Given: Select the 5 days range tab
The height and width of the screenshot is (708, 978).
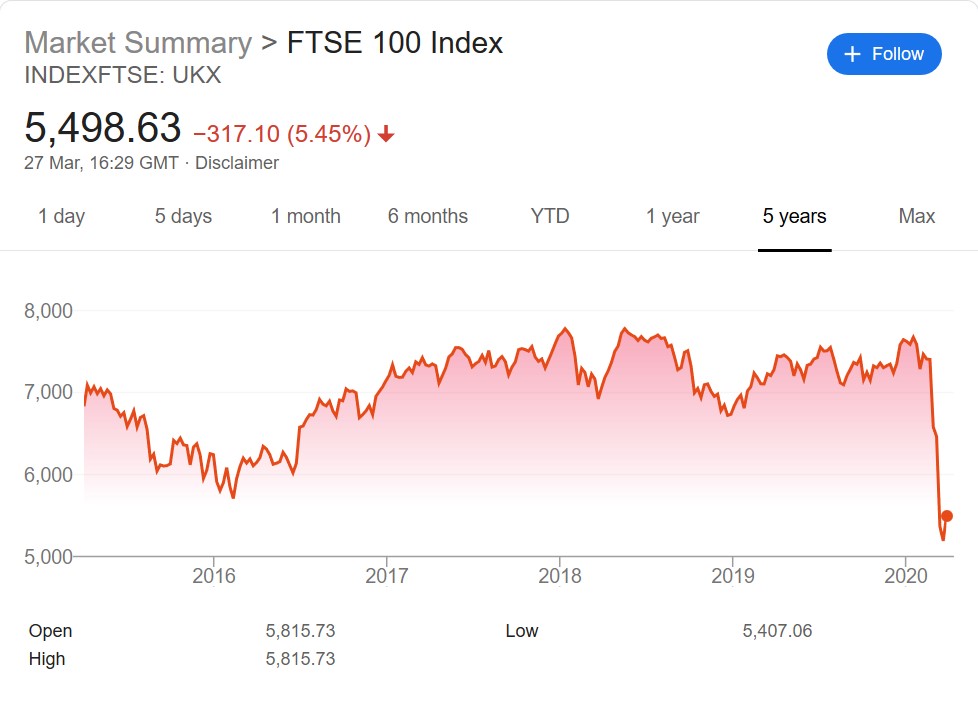Looking at the screenshot, I should [183, 216].
